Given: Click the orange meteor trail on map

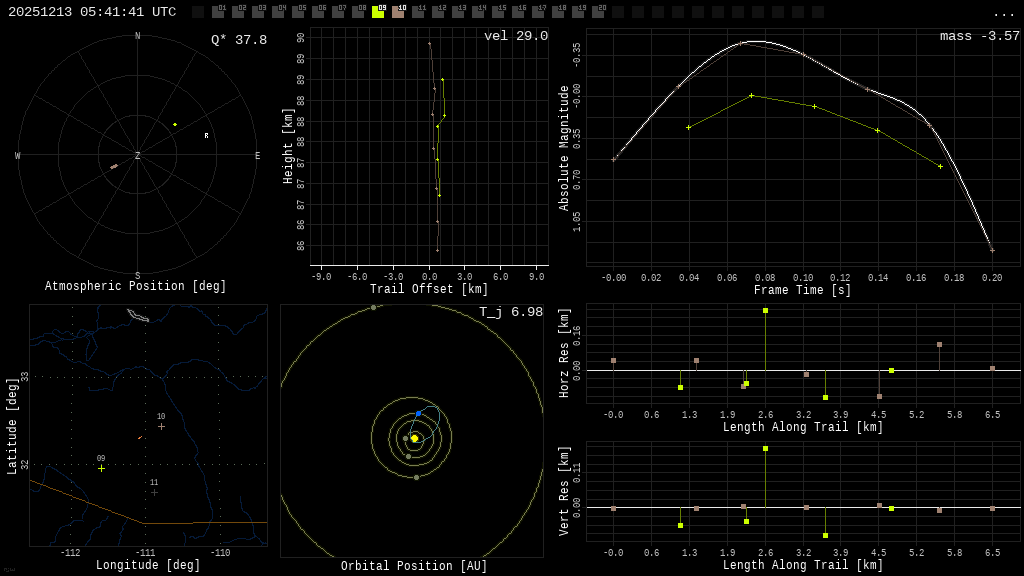Looking at the screenshot, I should (x=140, y=437).
